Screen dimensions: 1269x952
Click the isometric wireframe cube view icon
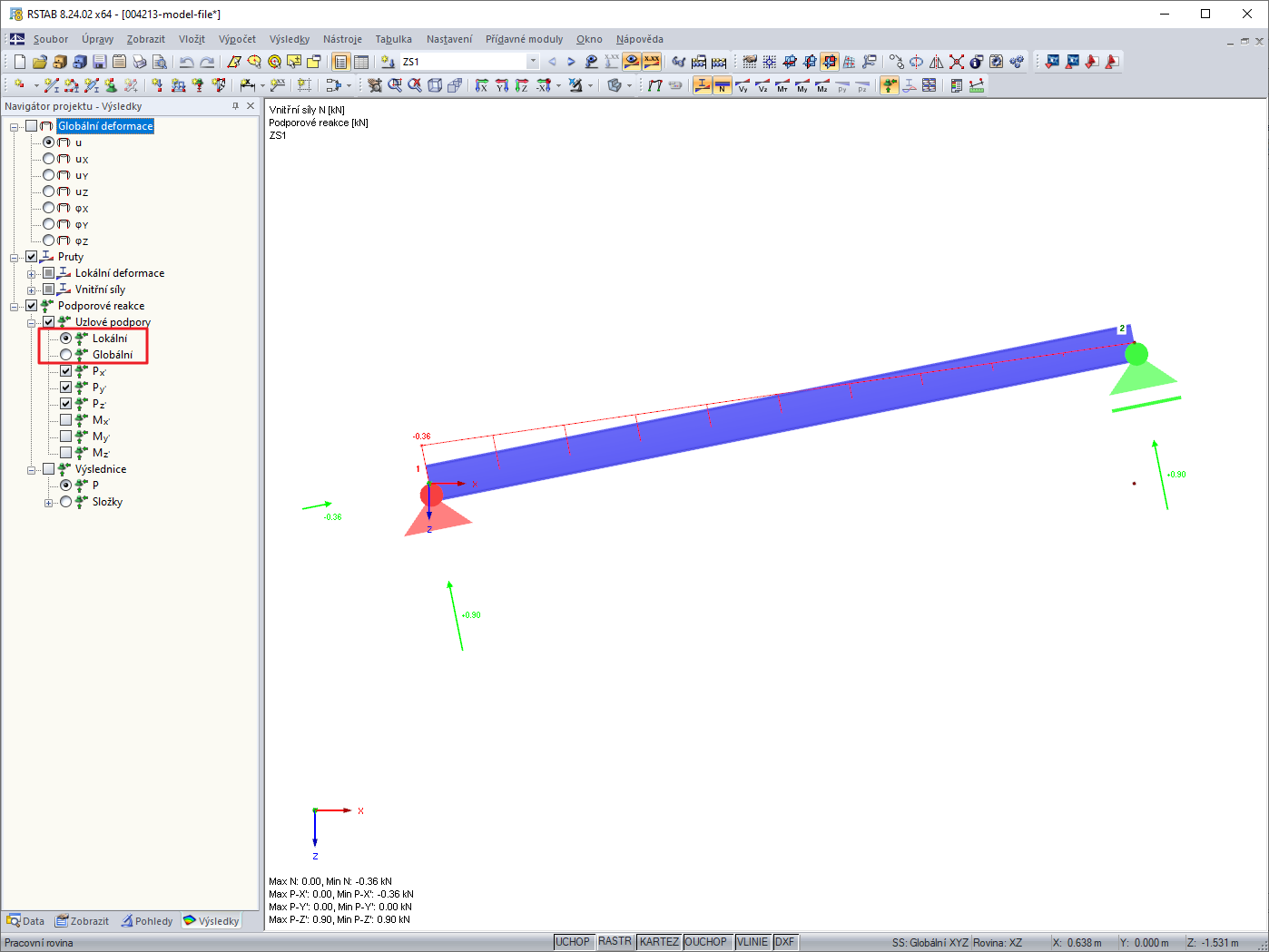pos(435,85)
